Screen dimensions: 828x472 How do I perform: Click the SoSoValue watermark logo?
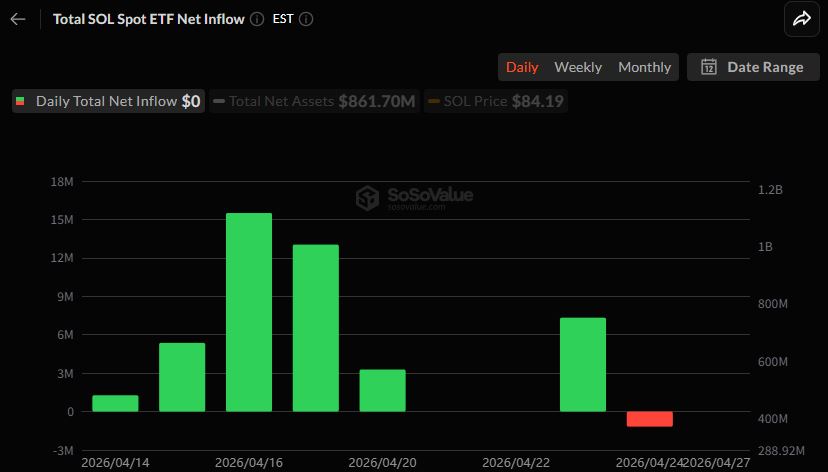tap(367, 197)
